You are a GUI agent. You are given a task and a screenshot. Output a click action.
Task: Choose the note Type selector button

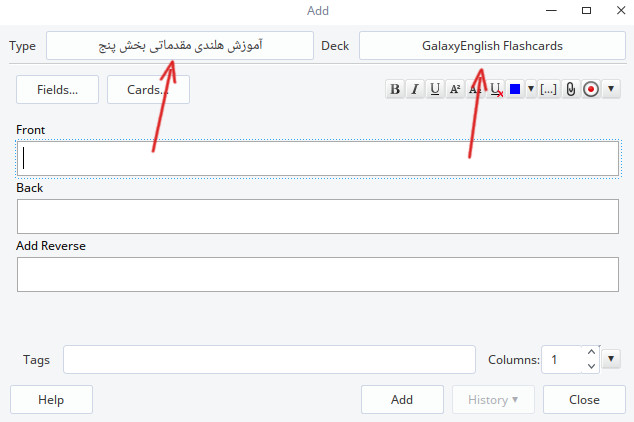click(x=179, y=46)
